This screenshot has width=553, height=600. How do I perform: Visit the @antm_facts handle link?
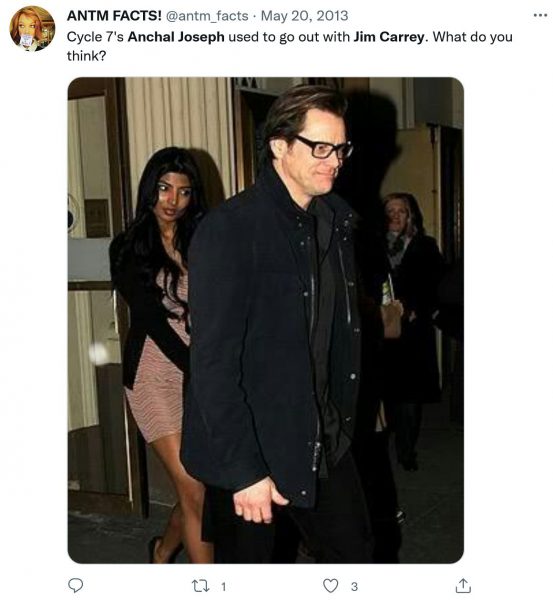pyautogui.click(x=207, y=16)
